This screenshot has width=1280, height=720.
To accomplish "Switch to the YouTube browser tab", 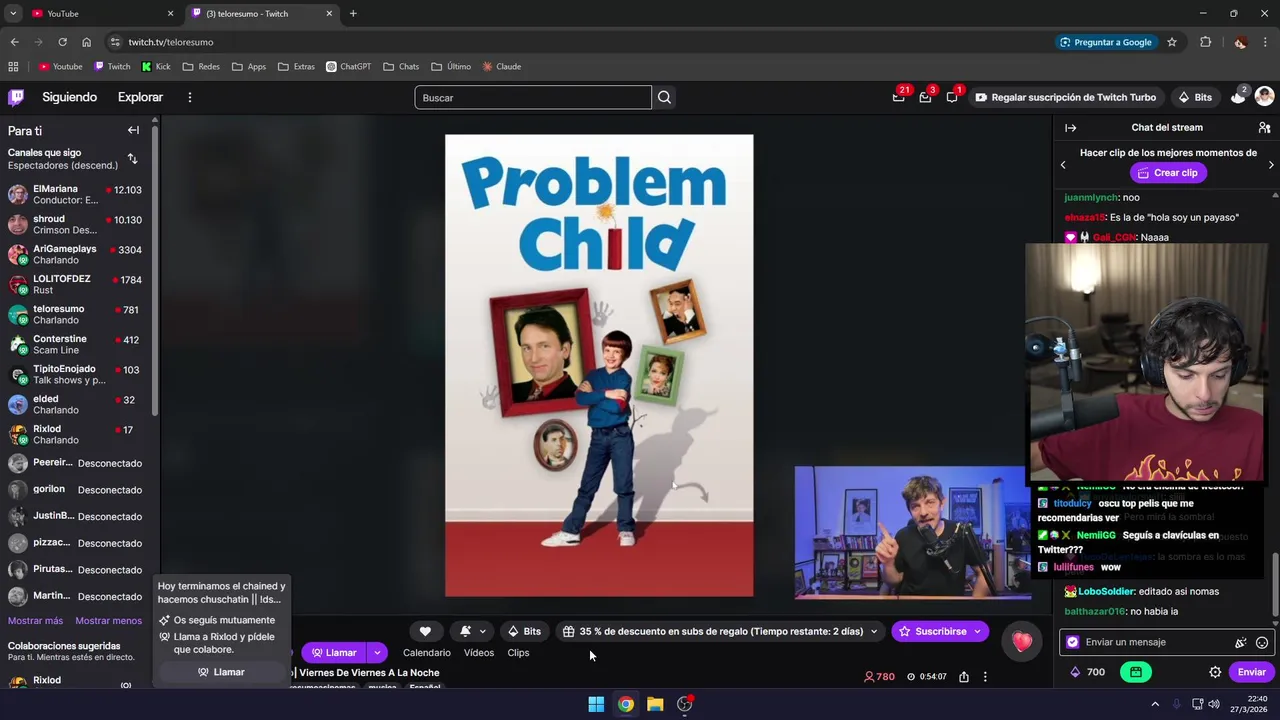I will coord(102,13).
